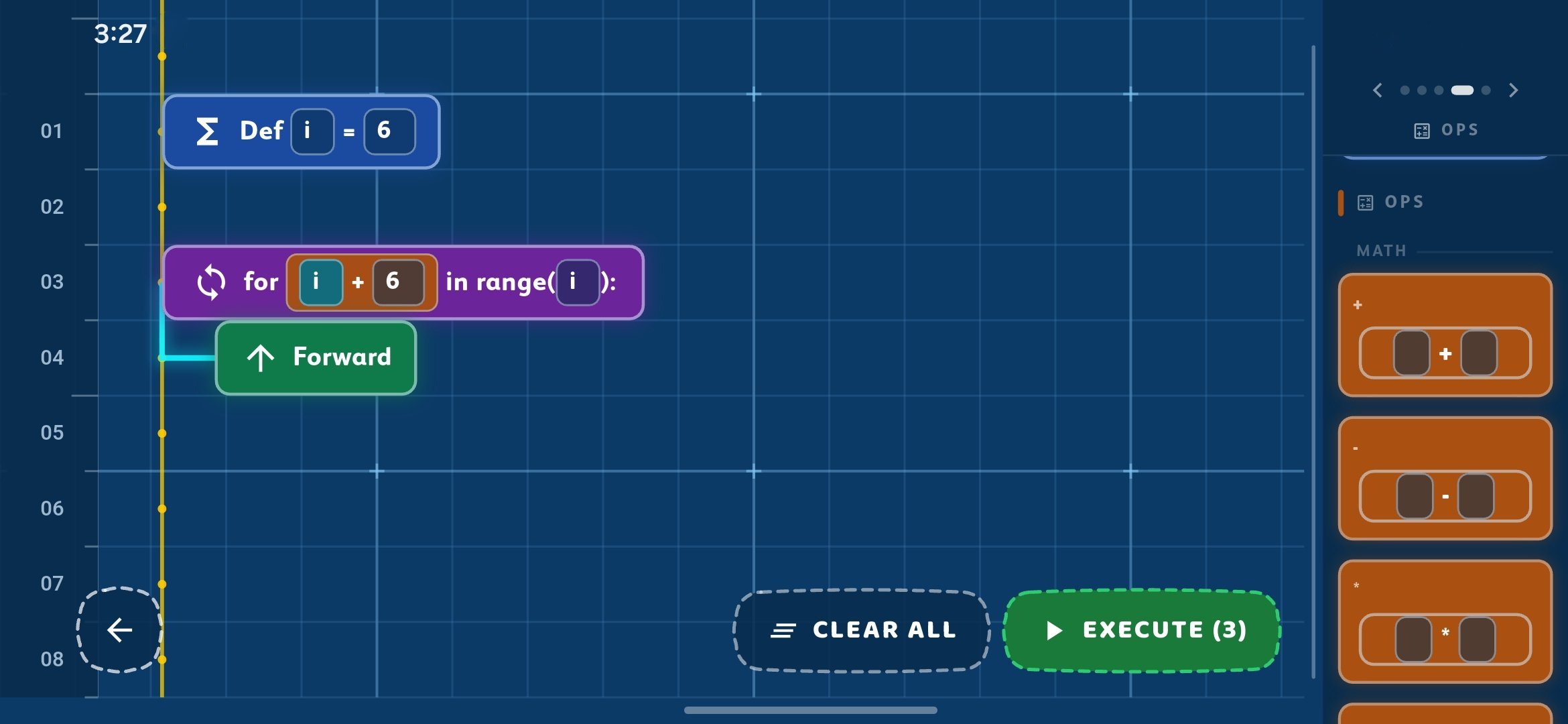The width and height of the screenshot is (1568, 724).
Task: Click the yellow timeline dot on line 05
Action: [162, 434]
